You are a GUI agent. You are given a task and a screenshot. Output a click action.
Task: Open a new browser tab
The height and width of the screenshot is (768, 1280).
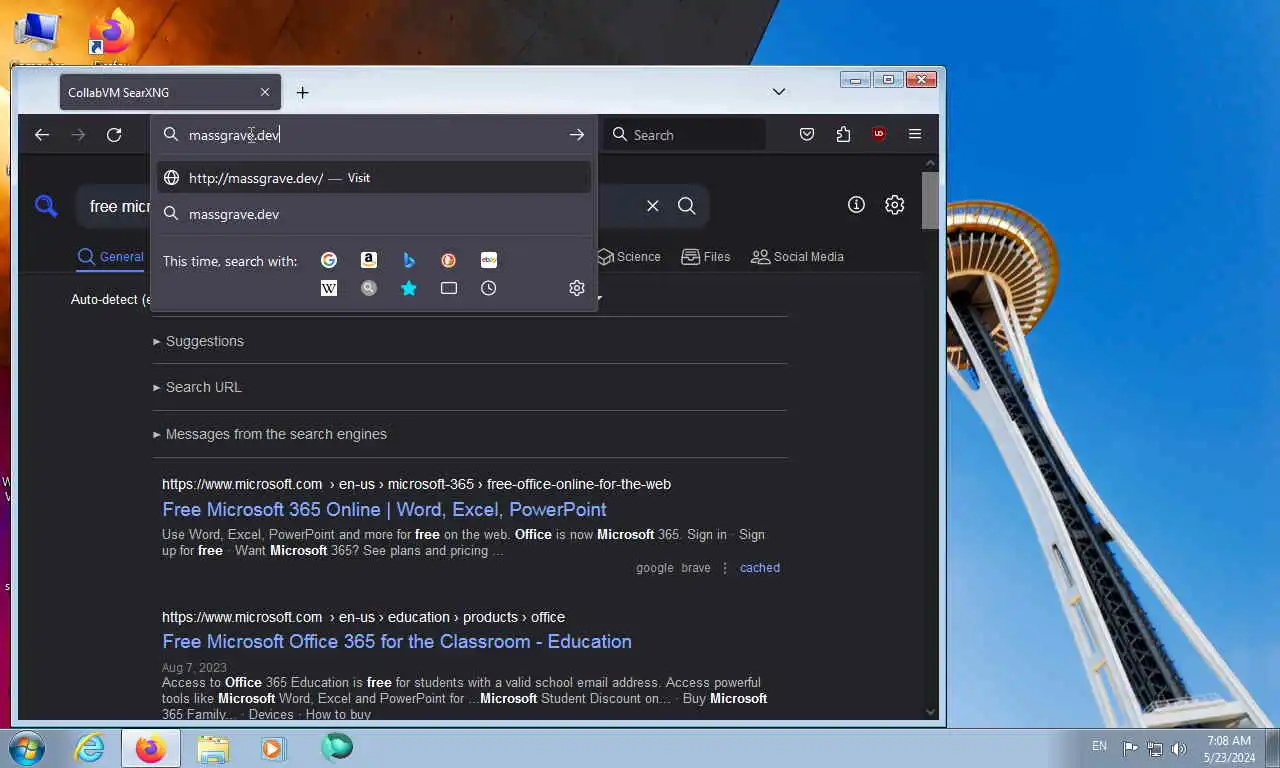302,92
